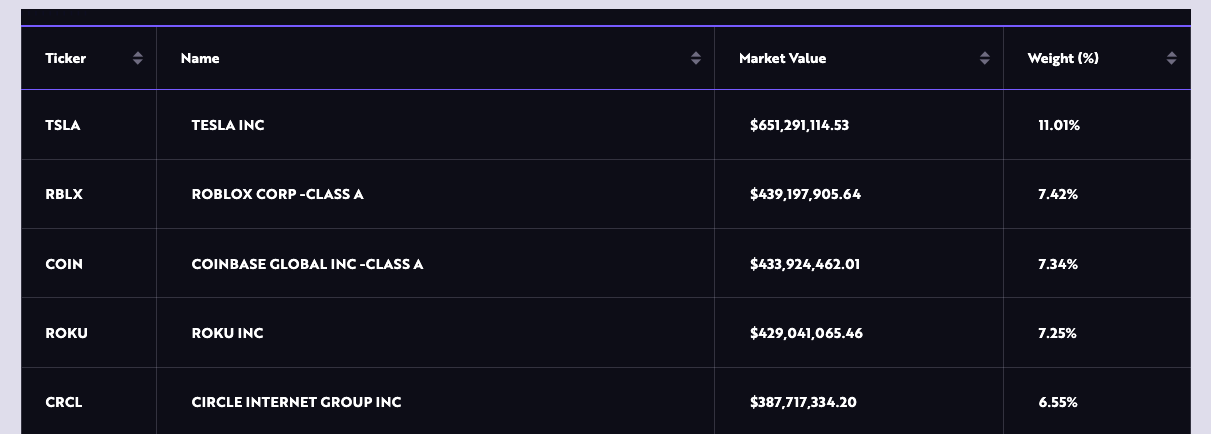Select the Weight (%) header label
Image resolution: width=1211 pixels, height=434 pixels.
coord(1063,58)
